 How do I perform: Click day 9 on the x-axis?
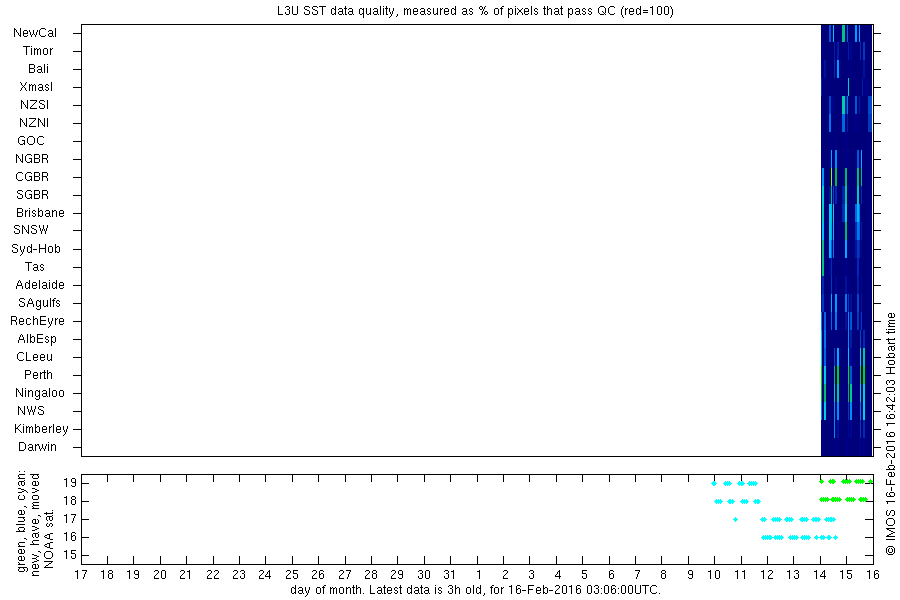point(690,575)
